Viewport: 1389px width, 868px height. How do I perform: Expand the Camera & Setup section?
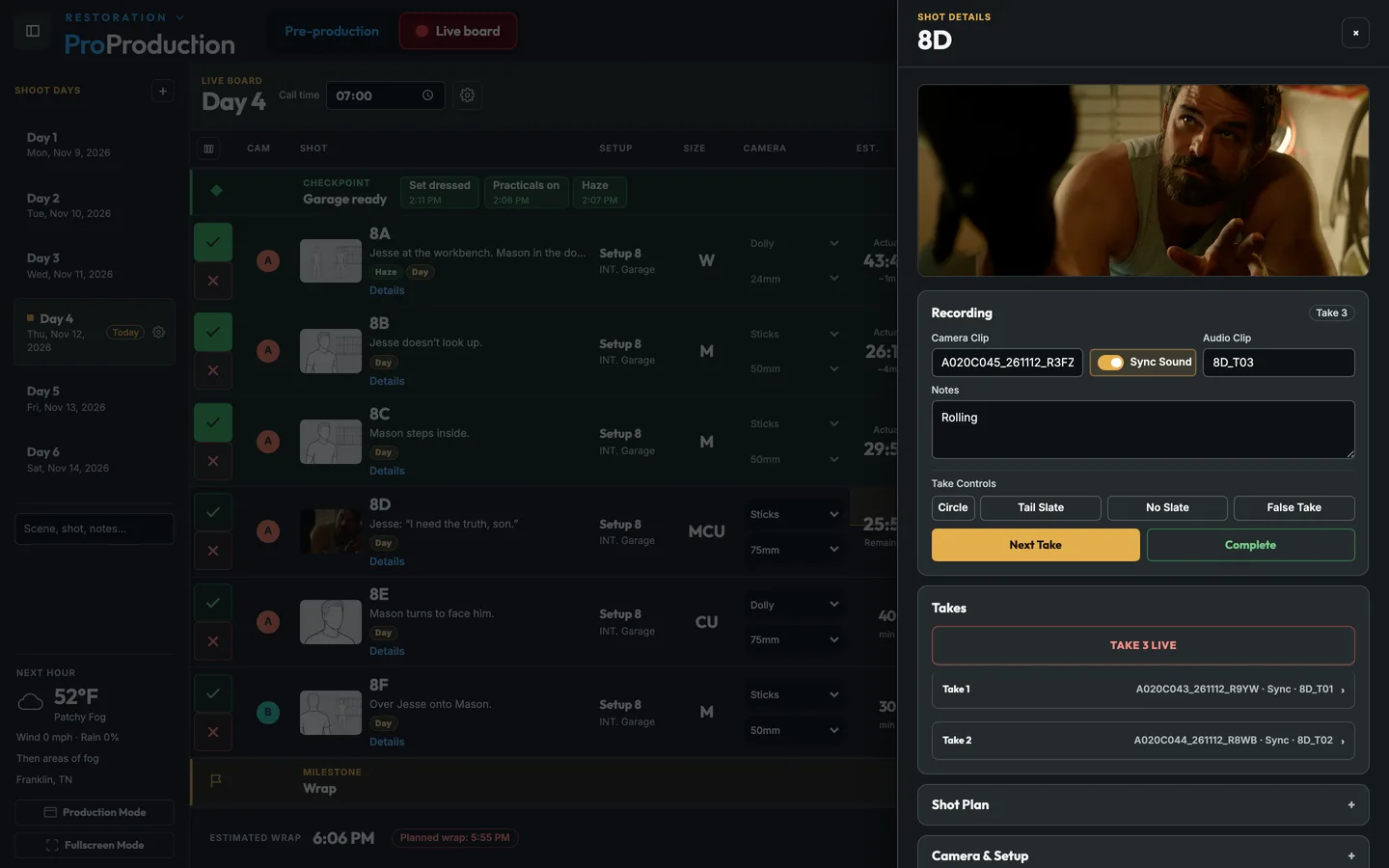coord(1143,855)
